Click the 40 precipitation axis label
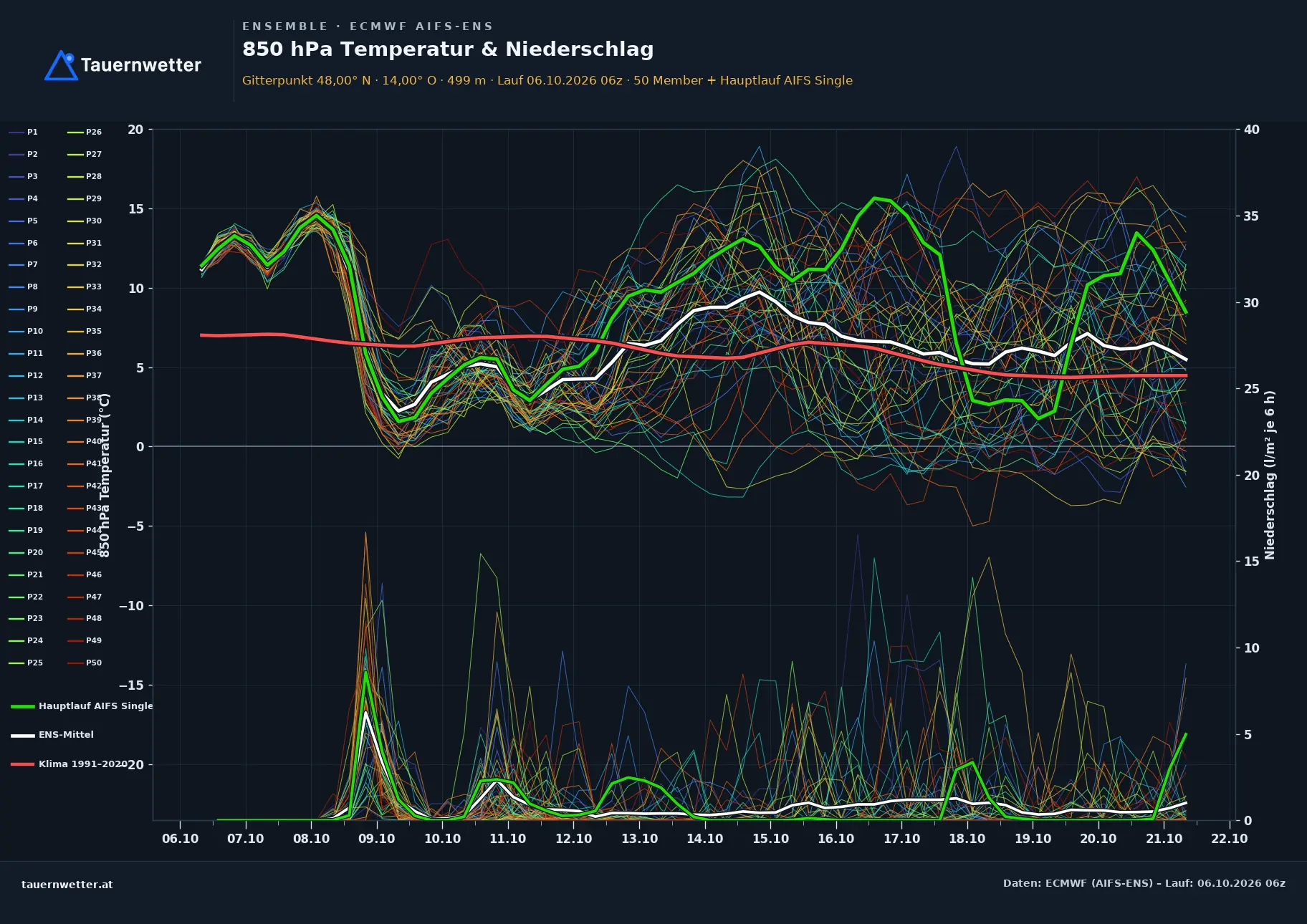Screen dimensions: 1307x924 click(1252, 130)
